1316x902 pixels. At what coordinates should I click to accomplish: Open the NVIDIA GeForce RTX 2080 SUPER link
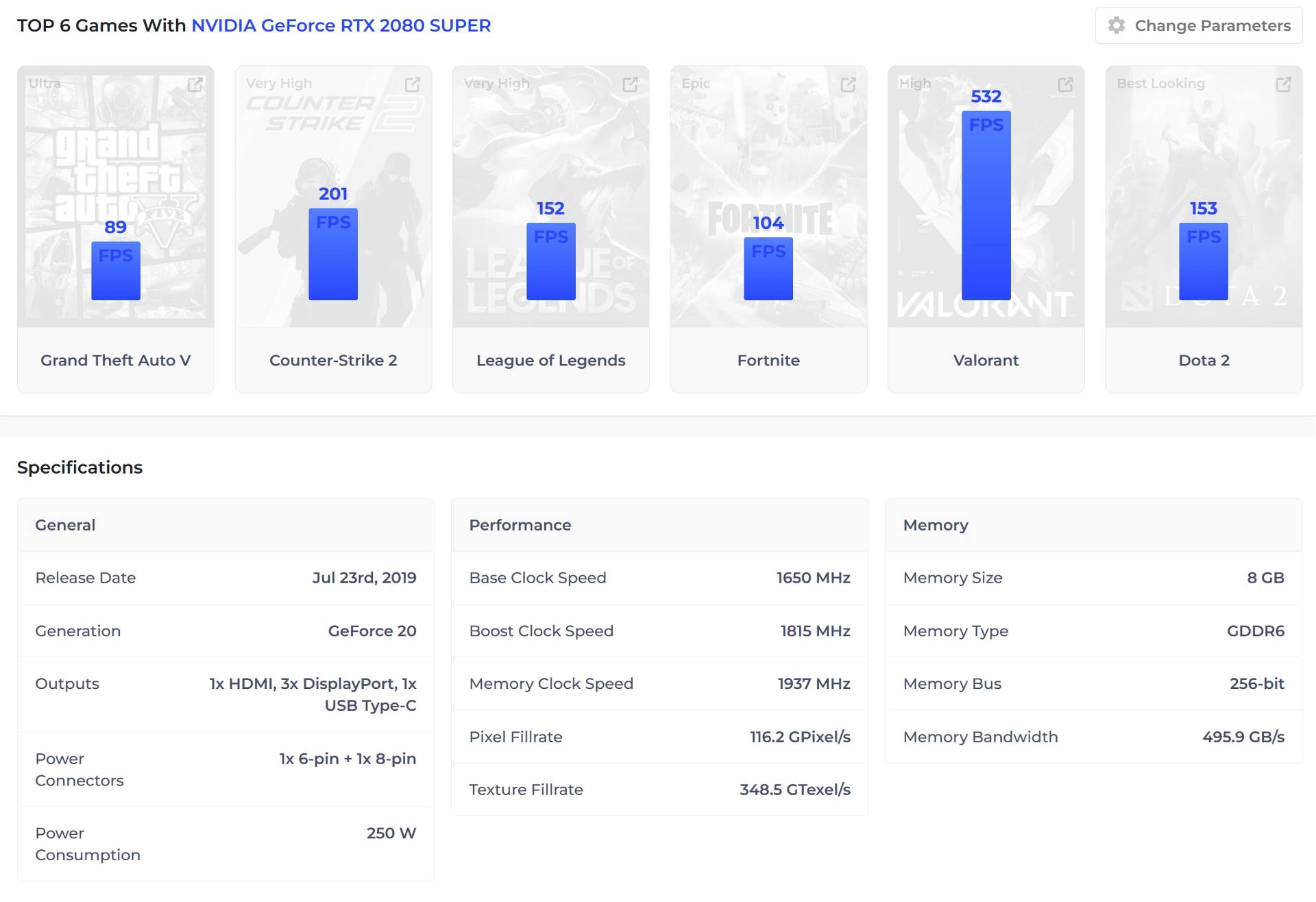point(341,25)
